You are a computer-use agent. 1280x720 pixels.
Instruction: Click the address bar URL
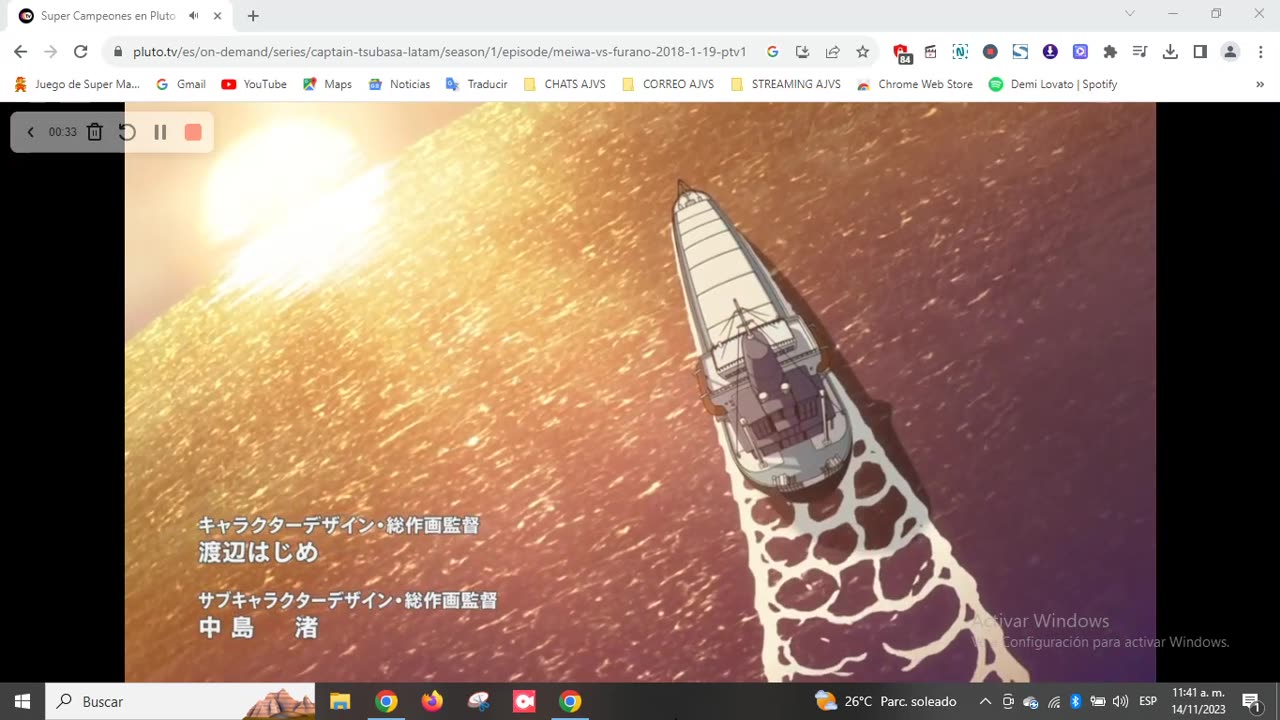click(x=439, y=52)
